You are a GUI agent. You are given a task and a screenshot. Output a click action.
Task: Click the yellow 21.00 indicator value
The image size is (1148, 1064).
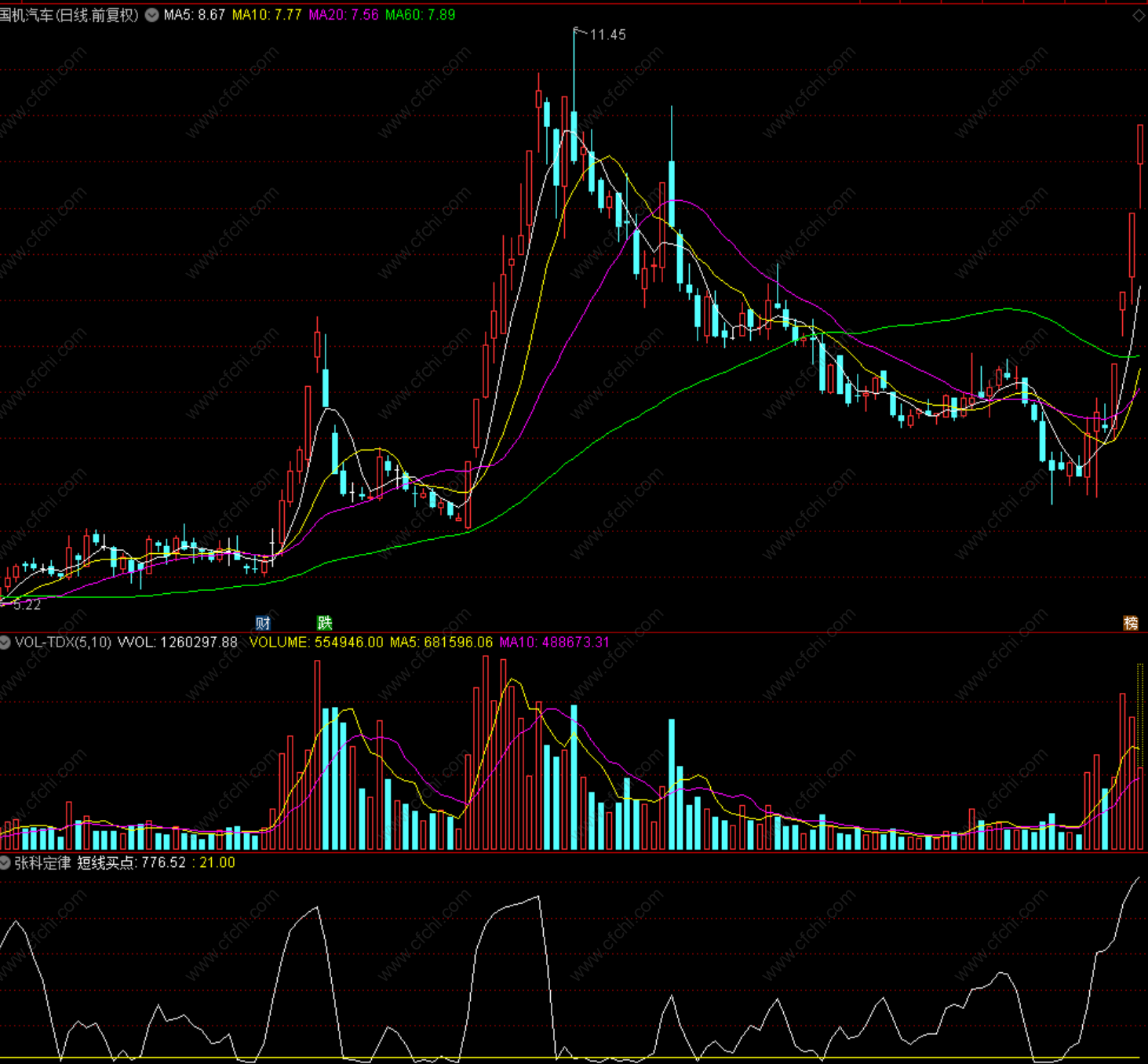[x=217, y=863]
